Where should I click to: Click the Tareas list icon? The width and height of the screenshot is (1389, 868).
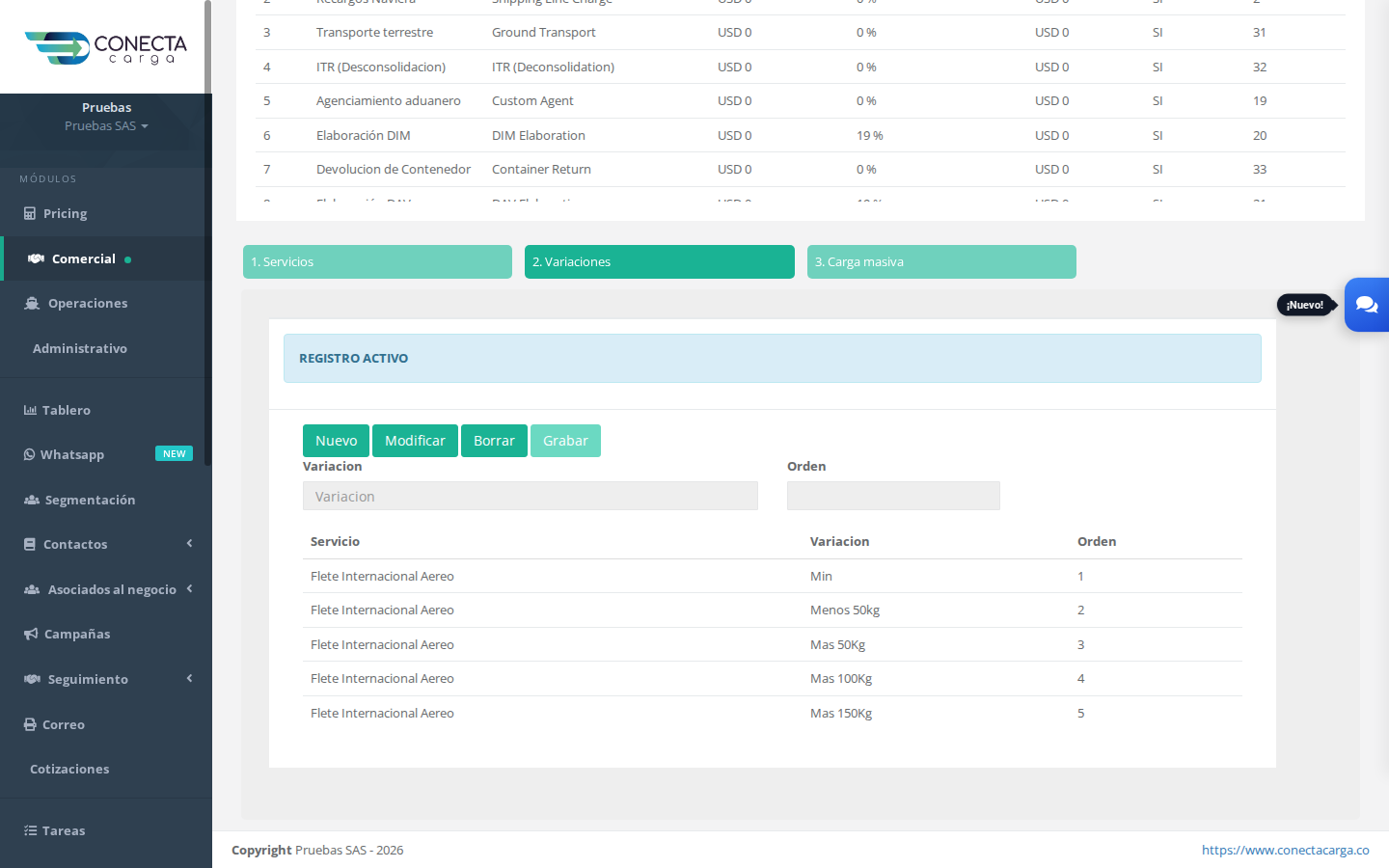click(x=30, y=830)
